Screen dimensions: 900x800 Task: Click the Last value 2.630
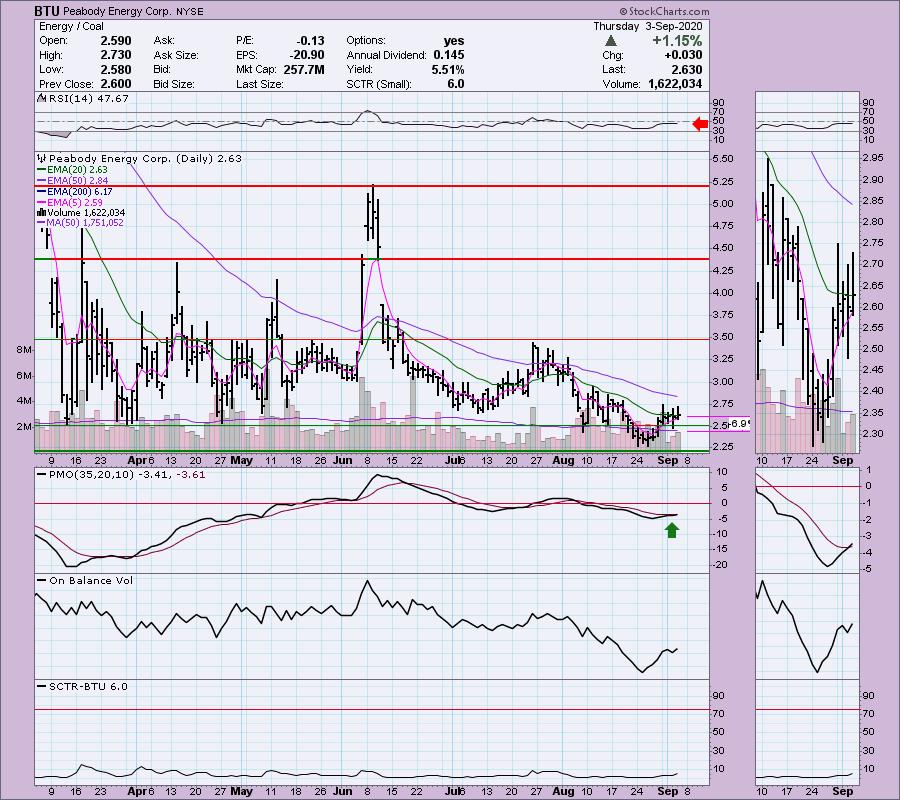(x=687, y=69)
